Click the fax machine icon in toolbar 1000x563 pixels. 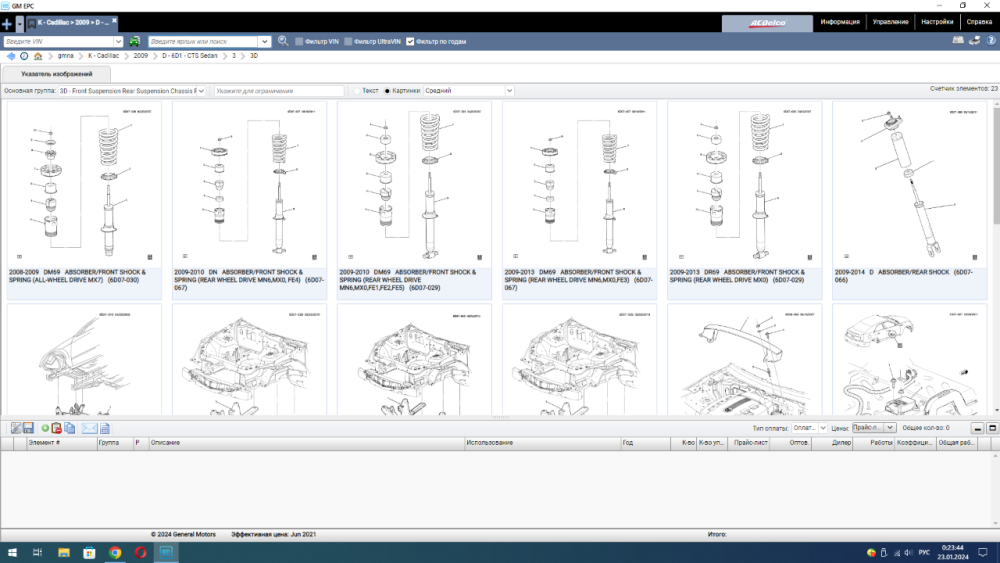(958, 41)
